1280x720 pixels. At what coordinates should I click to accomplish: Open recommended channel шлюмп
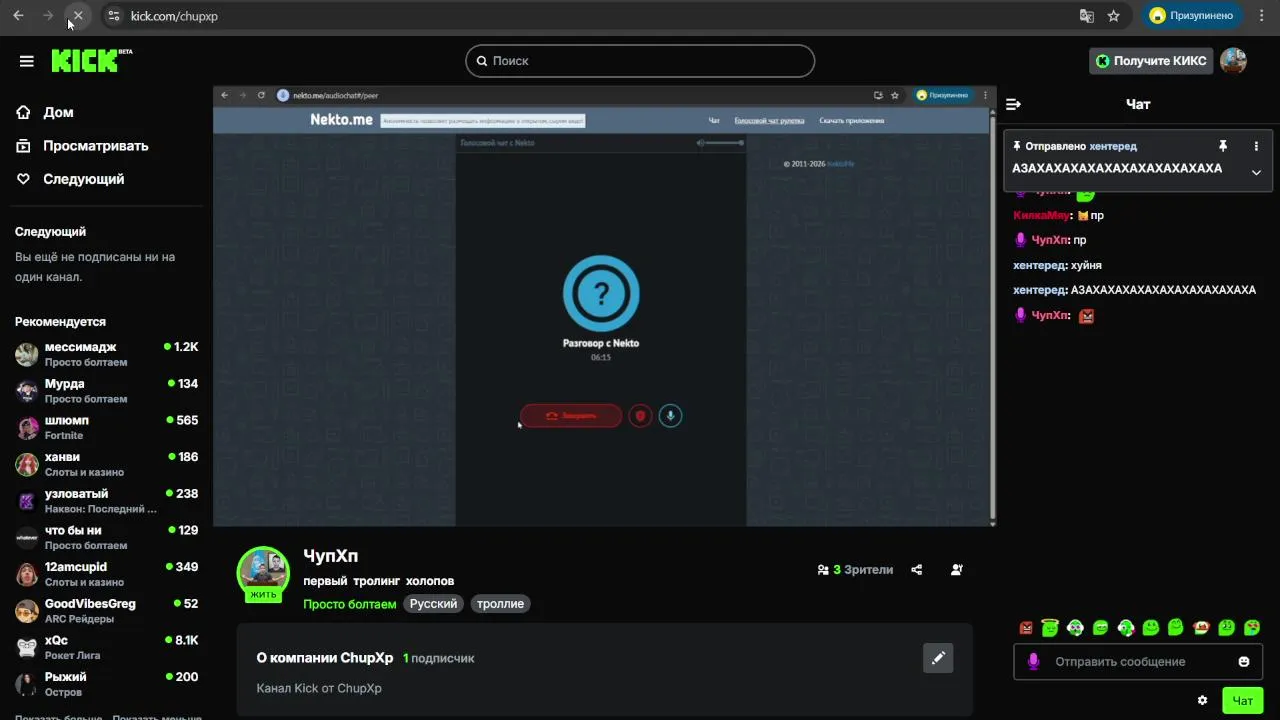pyautogui.click(x=106, y=427)
